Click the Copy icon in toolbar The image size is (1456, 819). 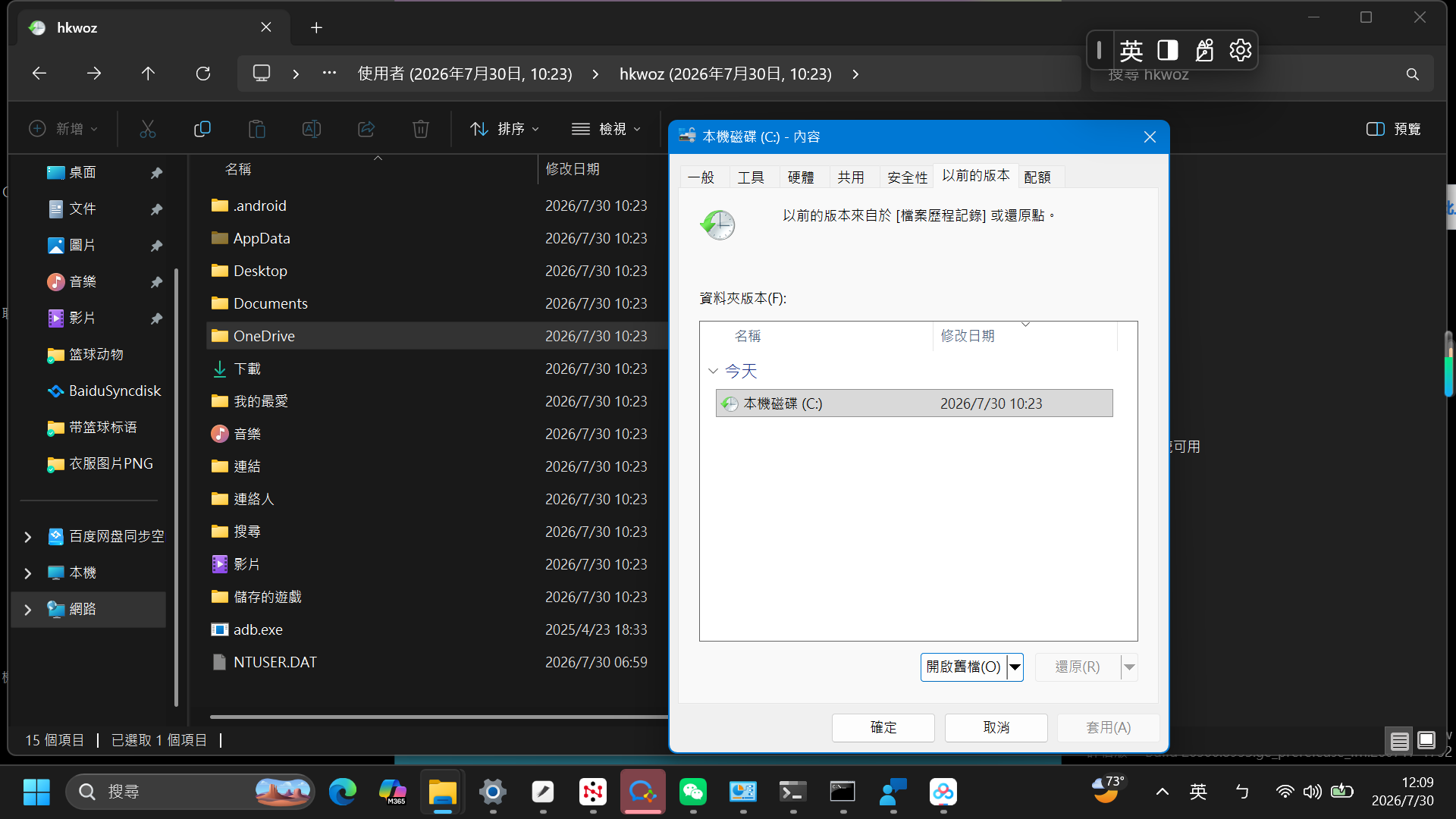click(202, 129)
